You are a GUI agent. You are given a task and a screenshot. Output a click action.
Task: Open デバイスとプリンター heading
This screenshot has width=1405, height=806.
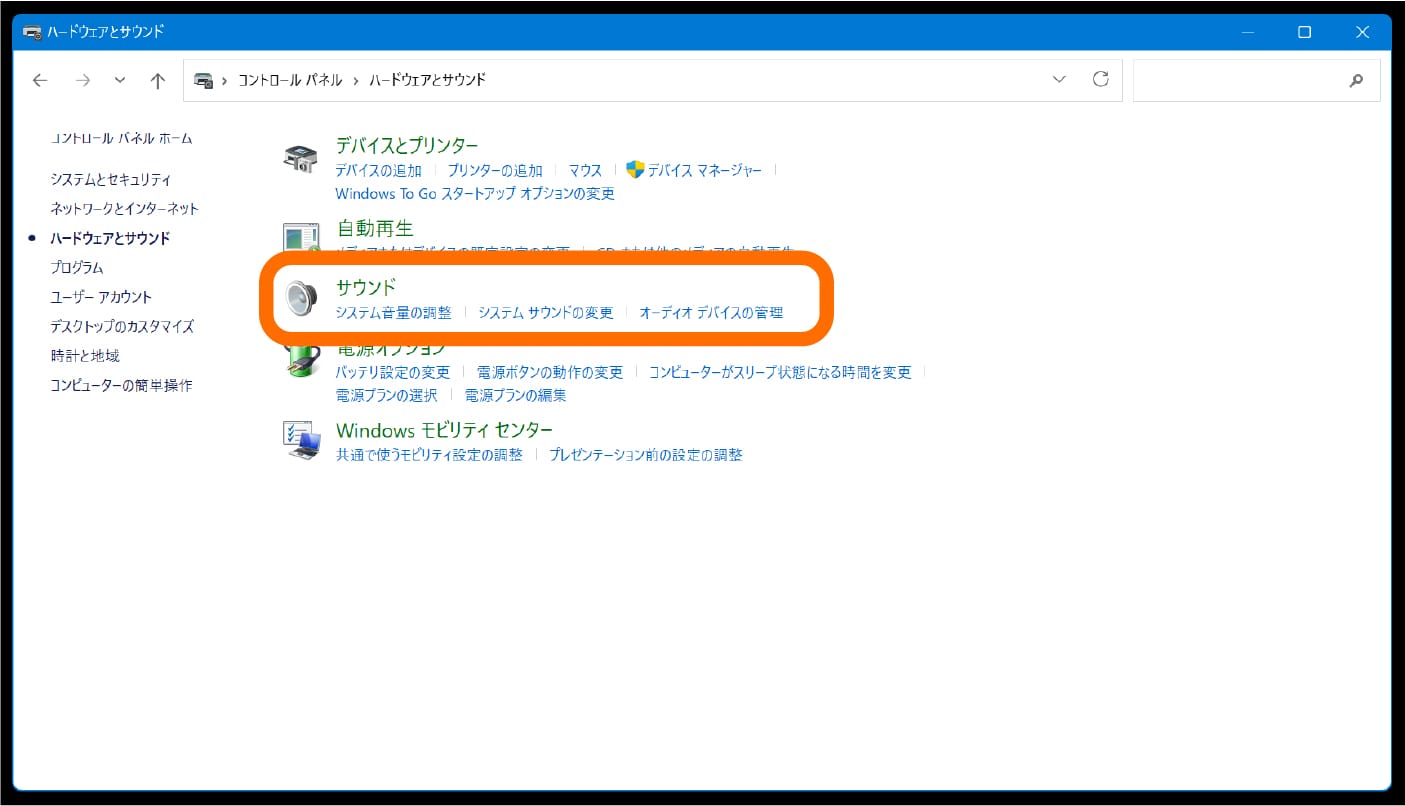click(x=407, y=146)
